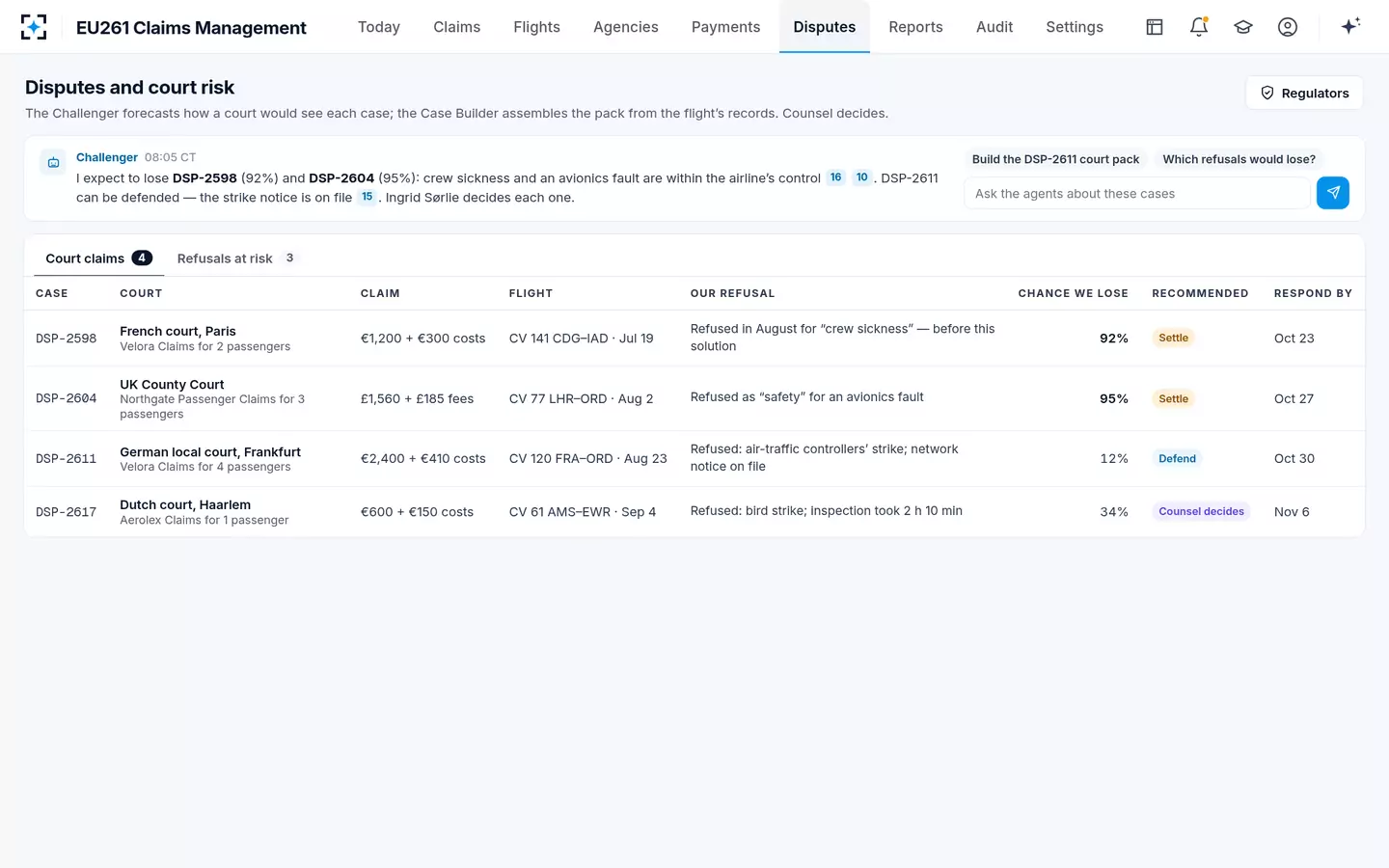Open the notifications bell
Viewport: 1389px width, 868px height.
click(1199, 27)
